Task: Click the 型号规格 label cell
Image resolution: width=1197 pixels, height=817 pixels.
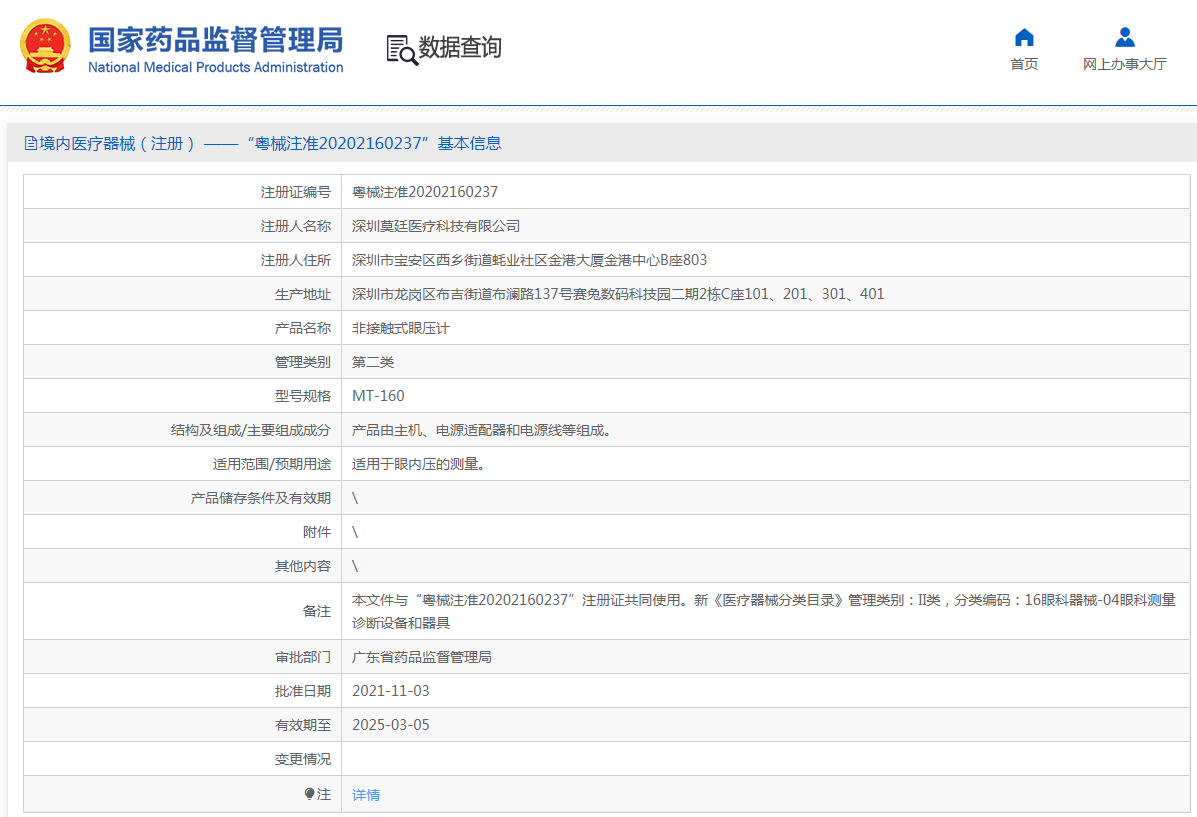Action: (182, 396)
